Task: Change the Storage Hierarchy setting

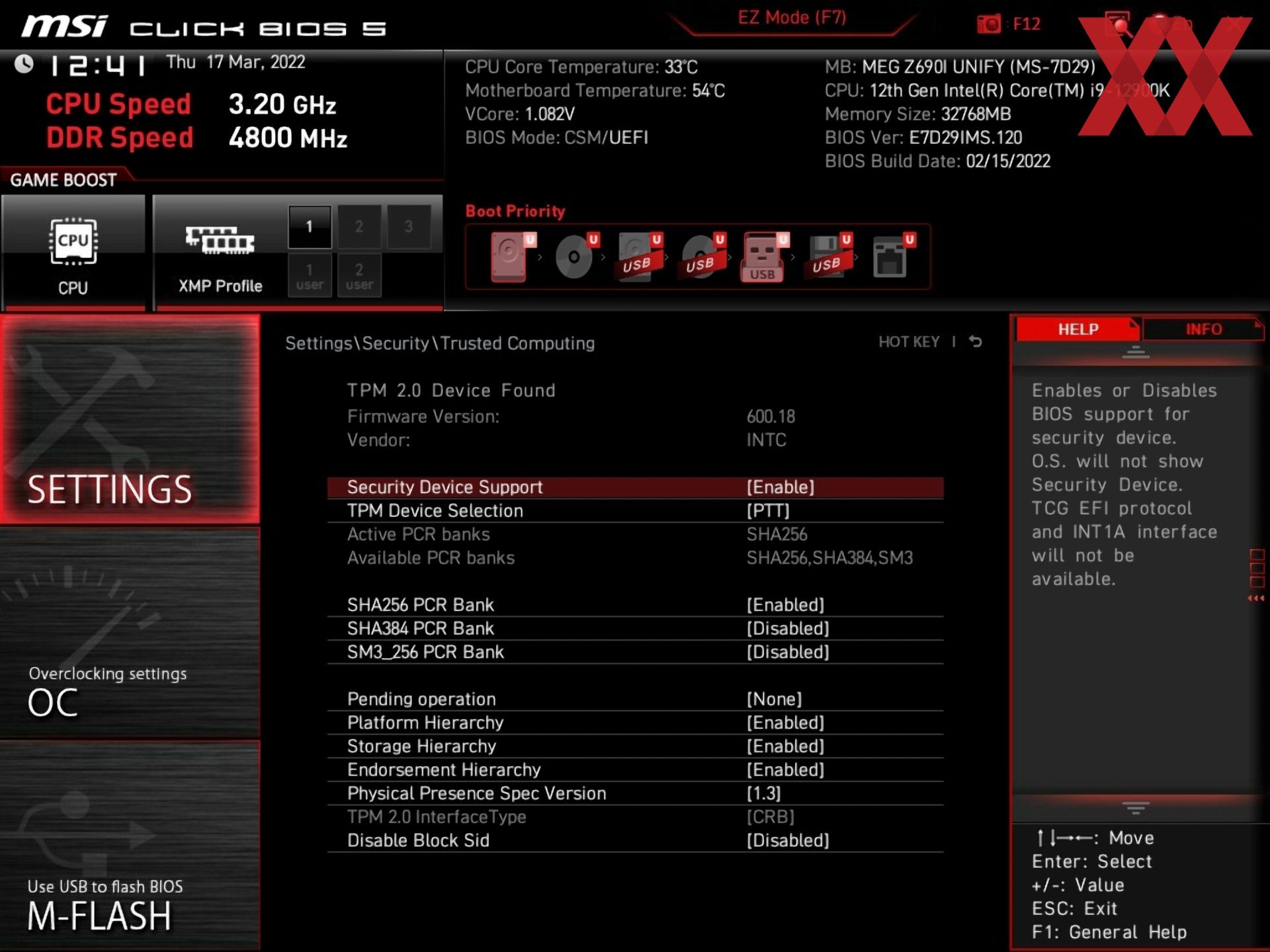Action: click(x=635, y=746)
